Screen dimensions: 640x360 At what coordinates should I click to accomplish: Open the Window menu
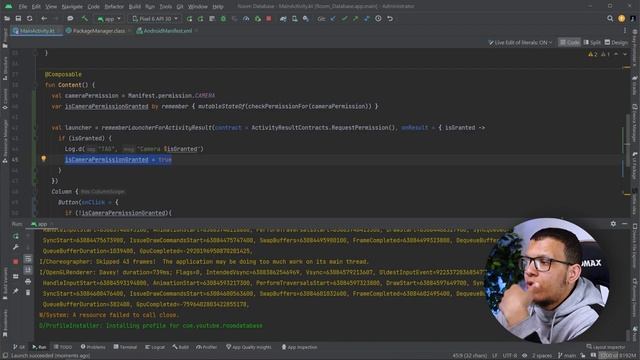(198, 7)
